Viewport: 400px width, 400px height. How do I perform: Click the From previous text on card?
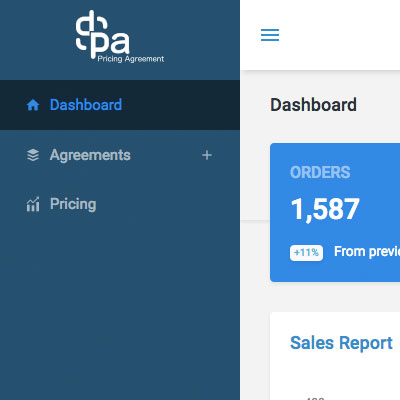coord(367,252)
